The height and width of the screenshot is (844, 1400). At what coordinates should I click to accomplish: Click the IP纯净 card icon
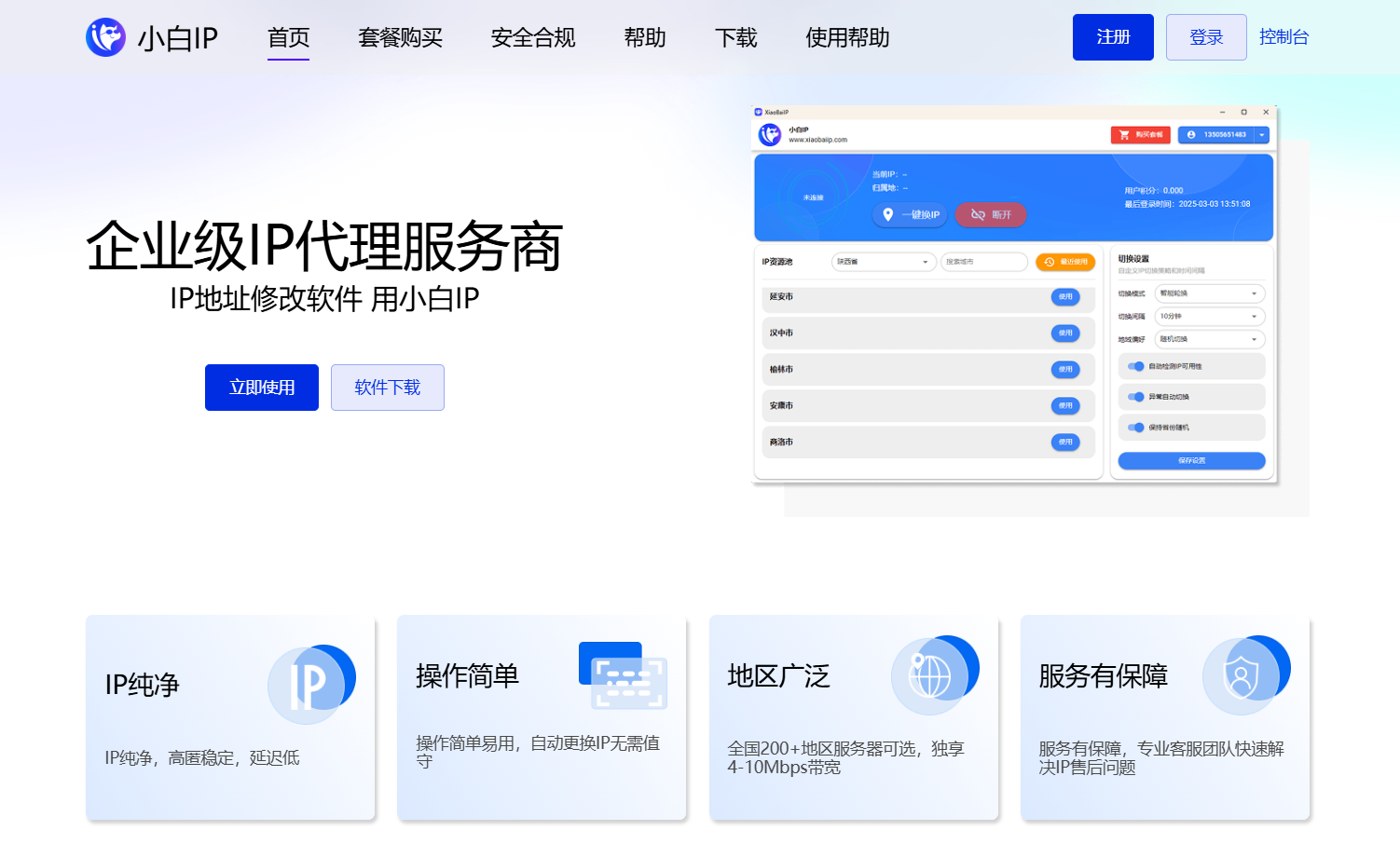click(x=311, y=685)
